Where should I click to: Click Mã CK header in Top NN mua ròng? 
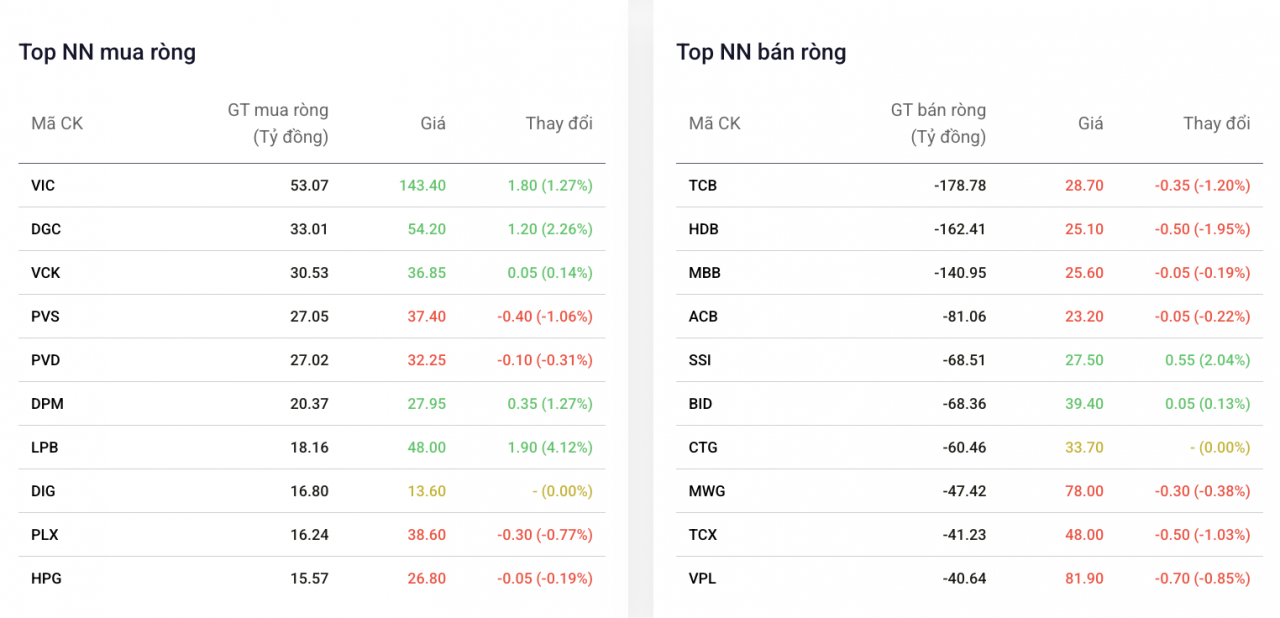click(x=57, y=123)
